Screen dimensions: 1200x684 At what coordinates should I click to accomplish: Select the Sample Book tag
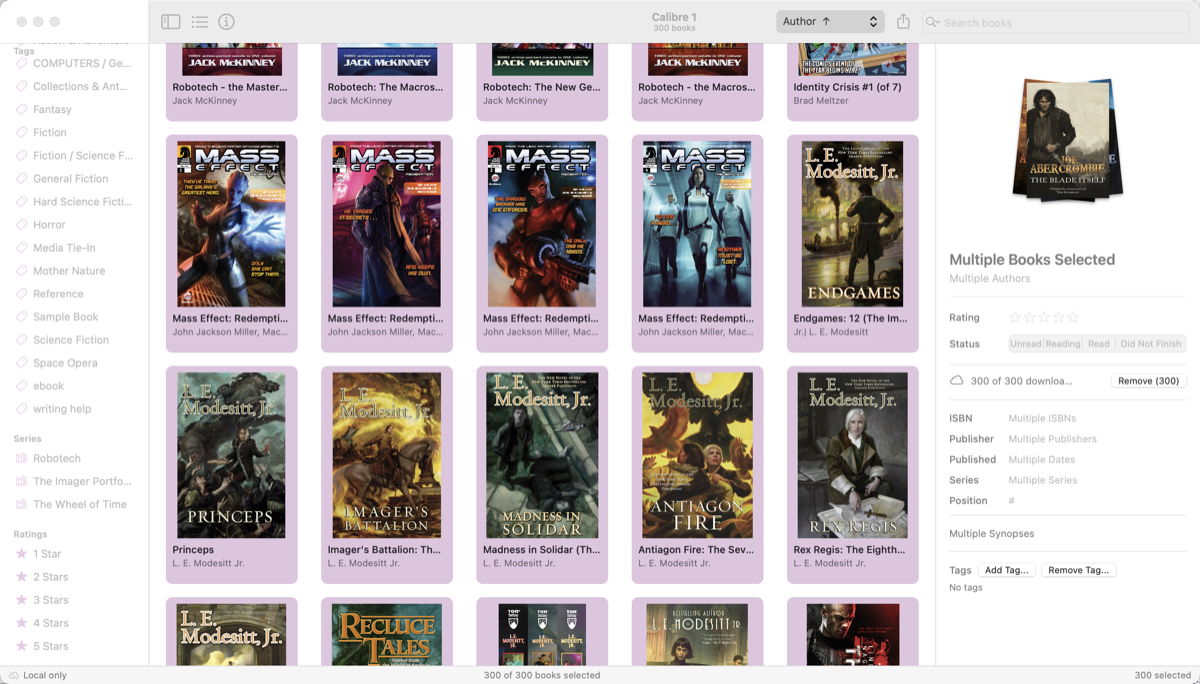tap(66, 317)
